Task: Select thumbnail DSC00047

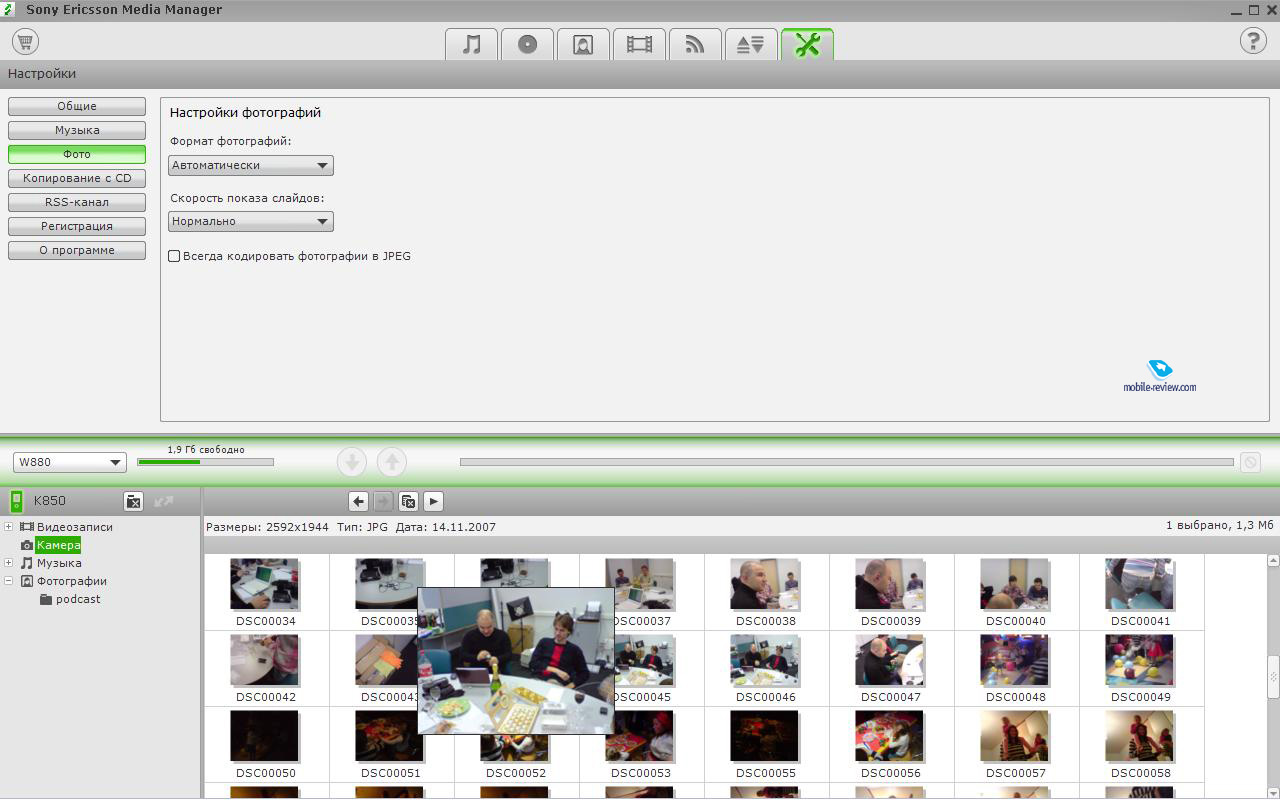Action: [x=890, y=660]
